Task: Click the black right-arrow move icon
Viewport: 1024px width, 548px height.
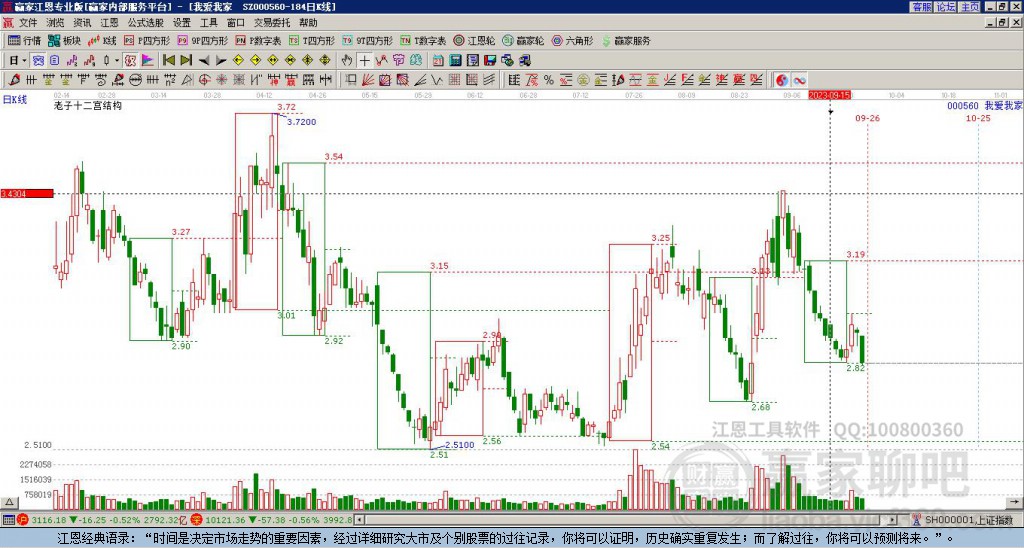Action: [x=221, y=61]
